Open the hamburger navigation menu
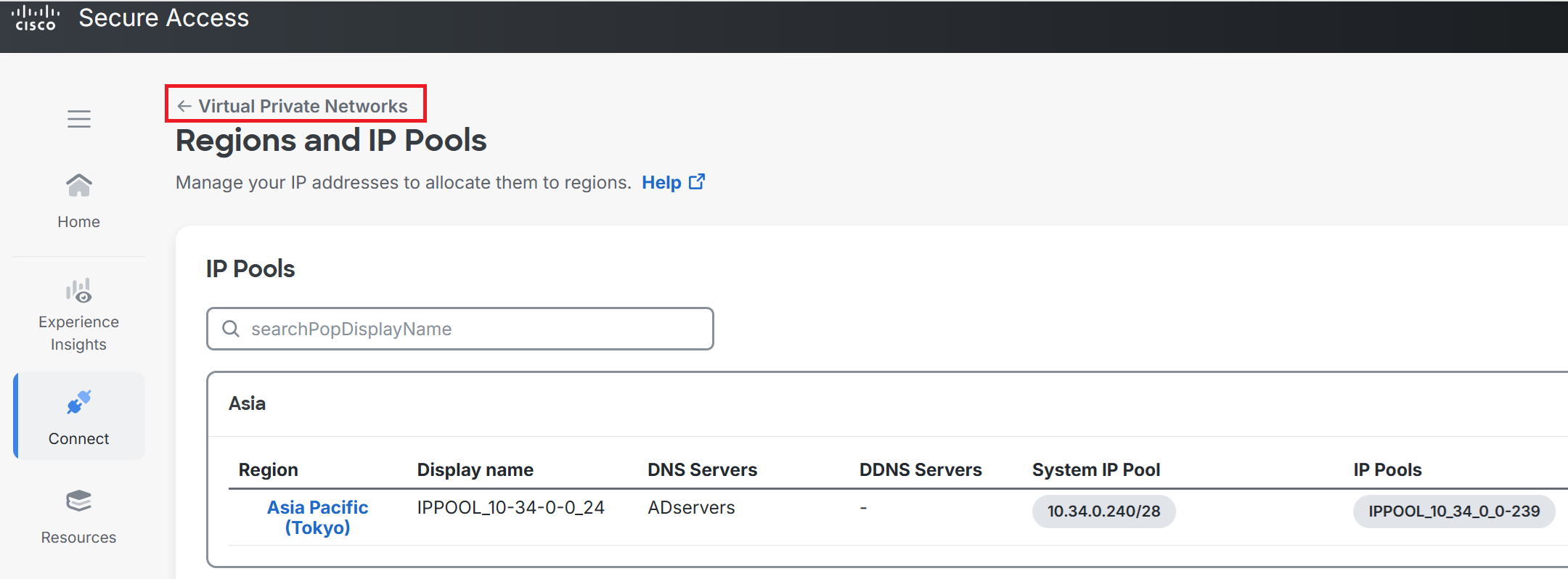The image size is (1568, 579). click(x=79, y=119)
